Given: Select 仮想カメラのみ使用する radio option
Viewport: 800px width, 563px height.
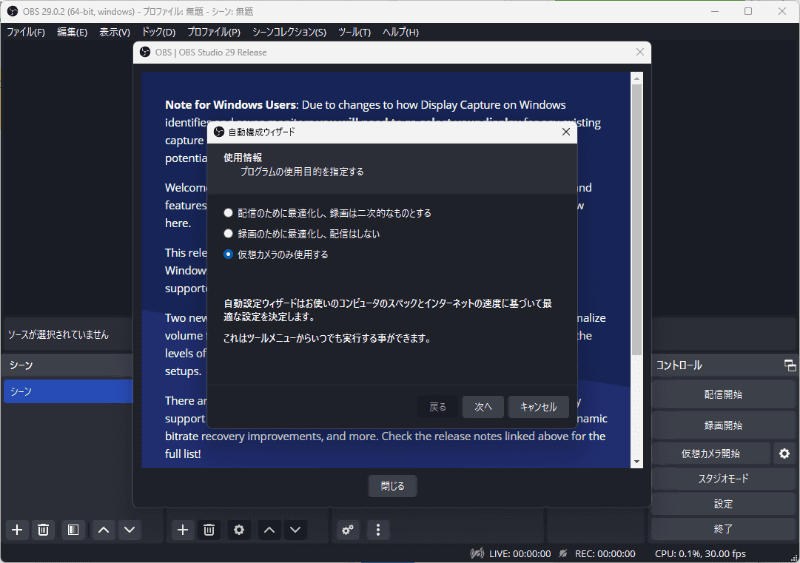Looking at the screenshot, I should 228,254.
